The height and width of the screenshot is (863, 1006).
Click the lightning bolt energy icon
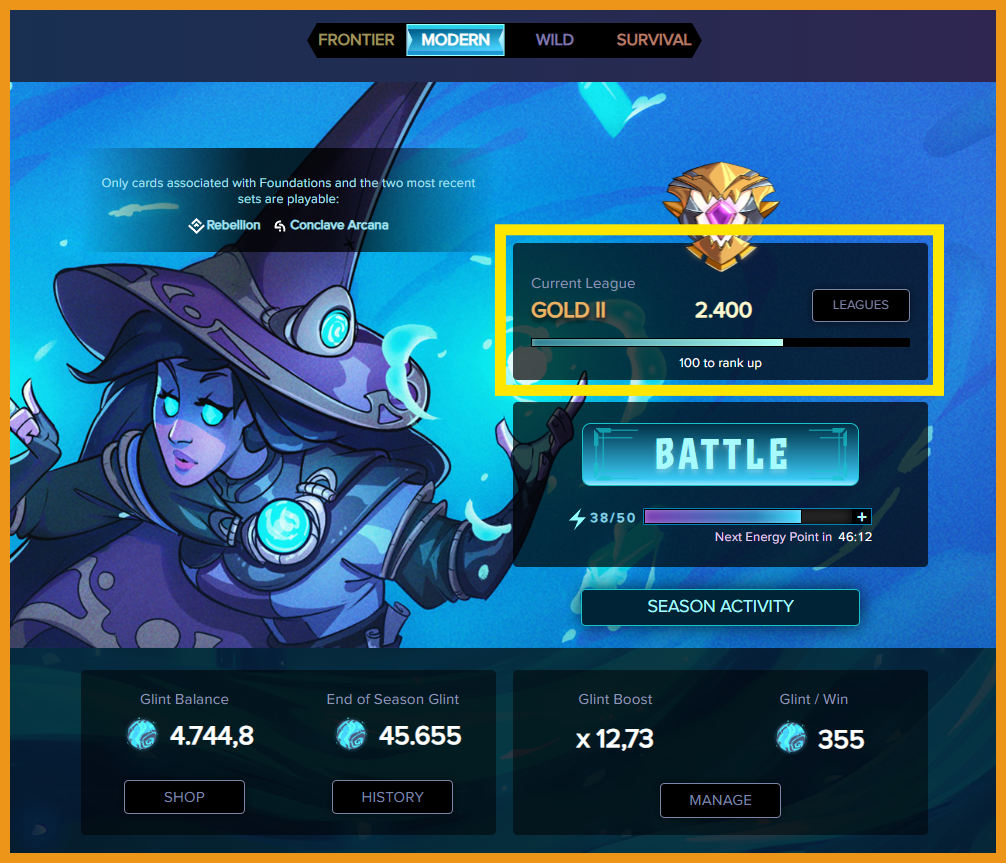pyautogui.click(x=577, y=518)
